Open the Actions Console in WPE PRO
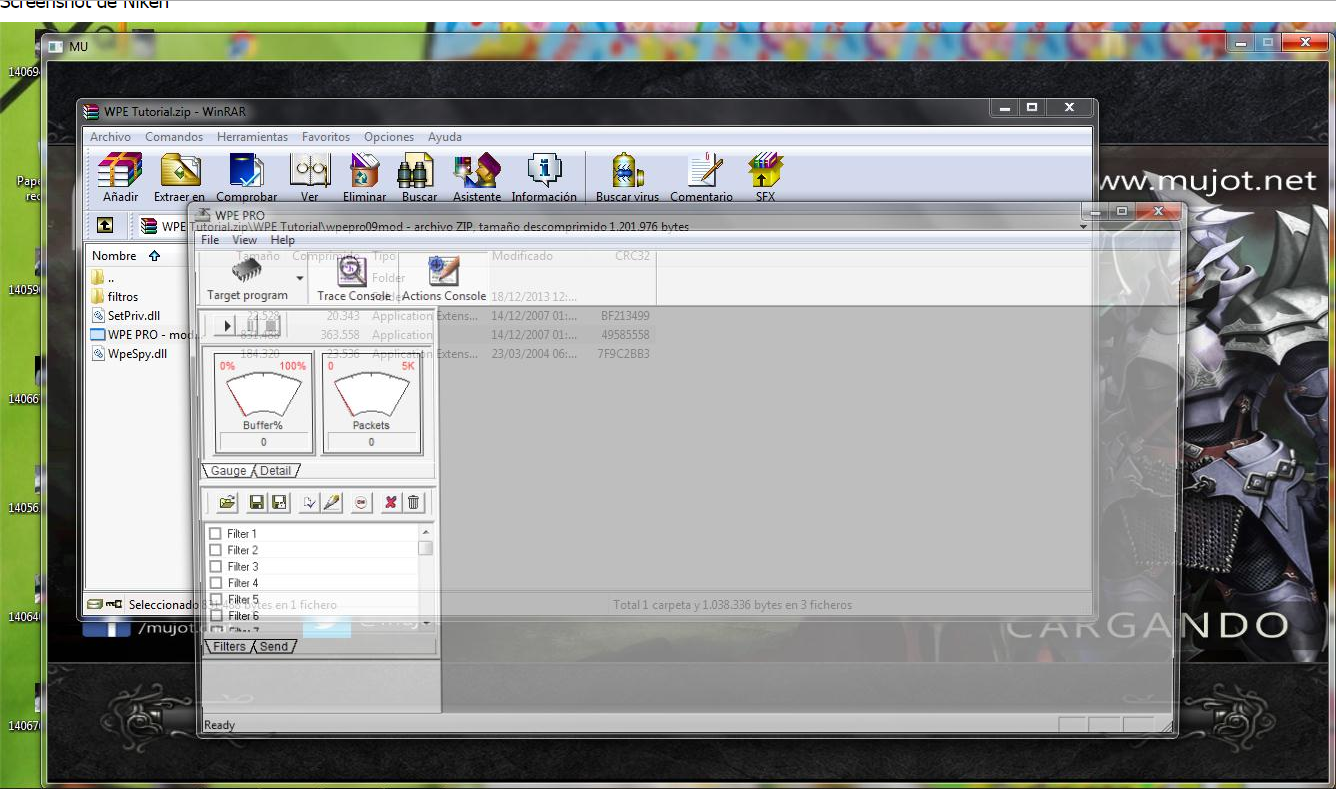The height and width of the screenshot is (789, 1336). tap(443, 277)
